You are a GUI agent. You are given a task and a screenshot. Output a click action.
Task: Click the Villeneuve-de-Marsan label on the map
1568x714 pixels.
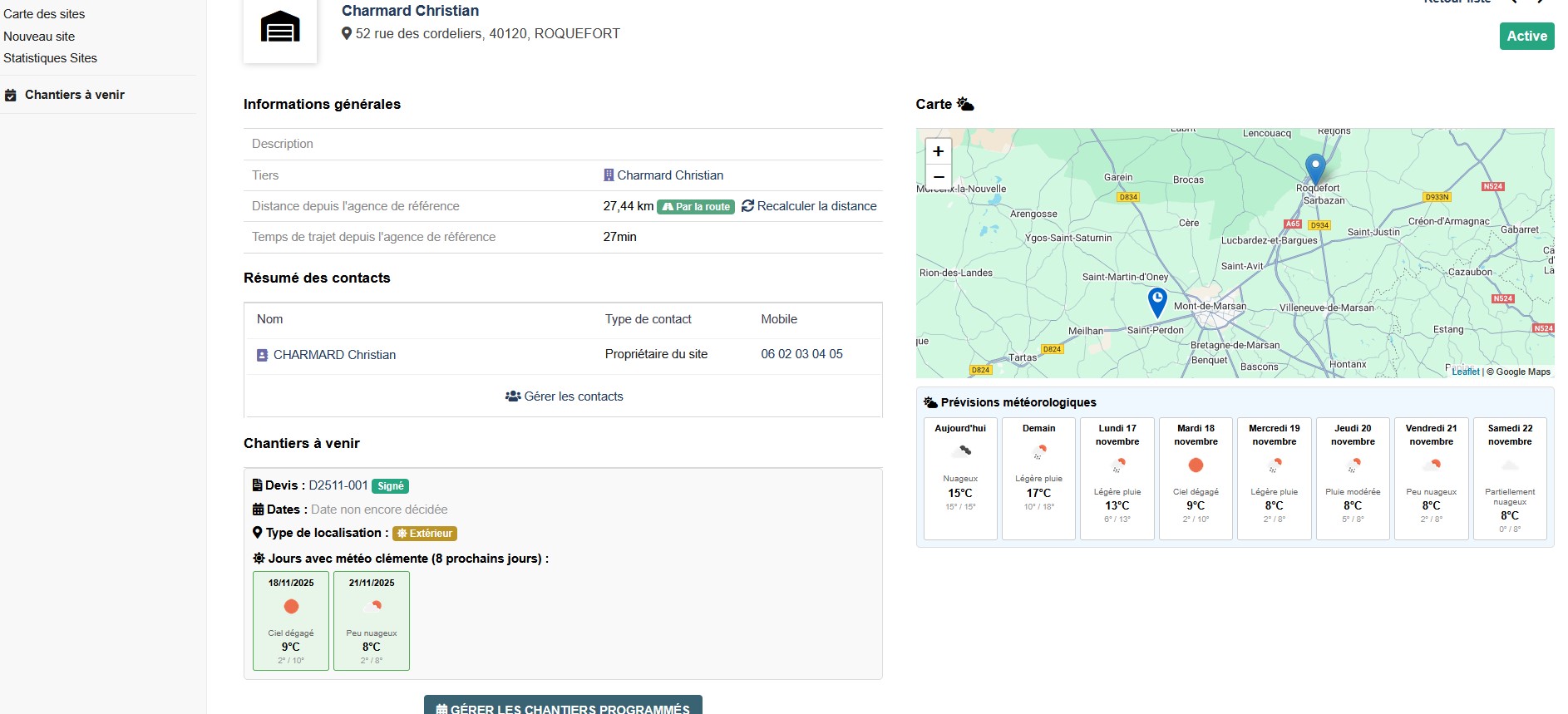coord(1327,308)
